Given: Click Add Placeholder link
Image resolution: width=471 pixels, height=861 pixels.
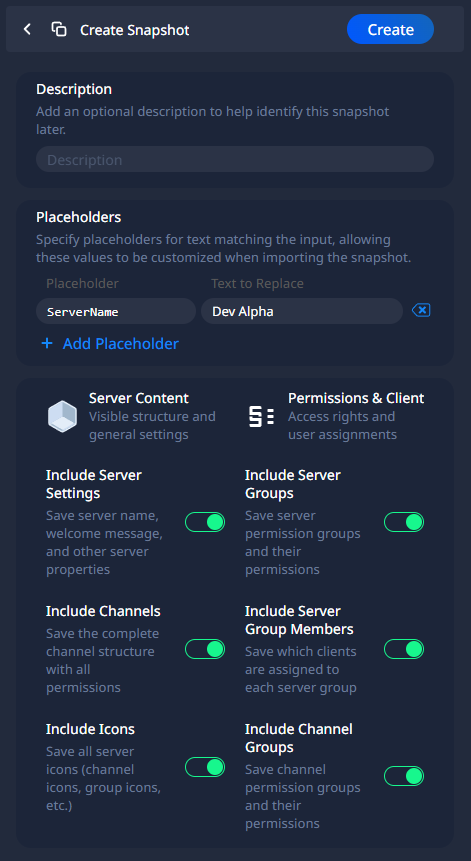Looking at the screenshot, I should click(121, 344).
